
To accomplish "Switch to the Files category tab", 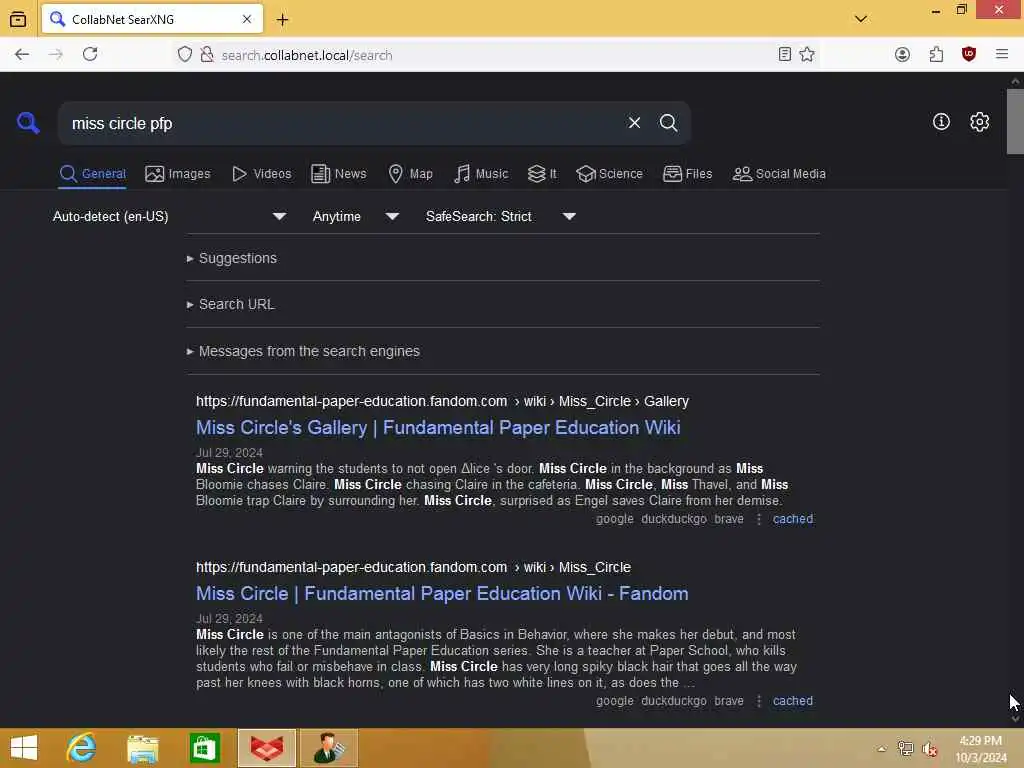I will point(687,174).
